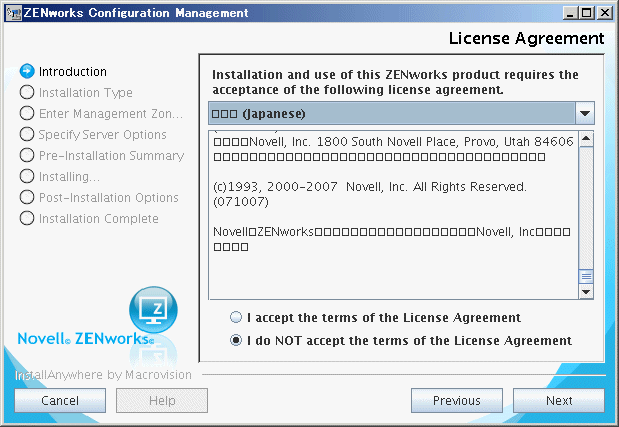Click the license text scroll down arrow
Viewport: 619px width, 427px height.
tap(586, 292)
